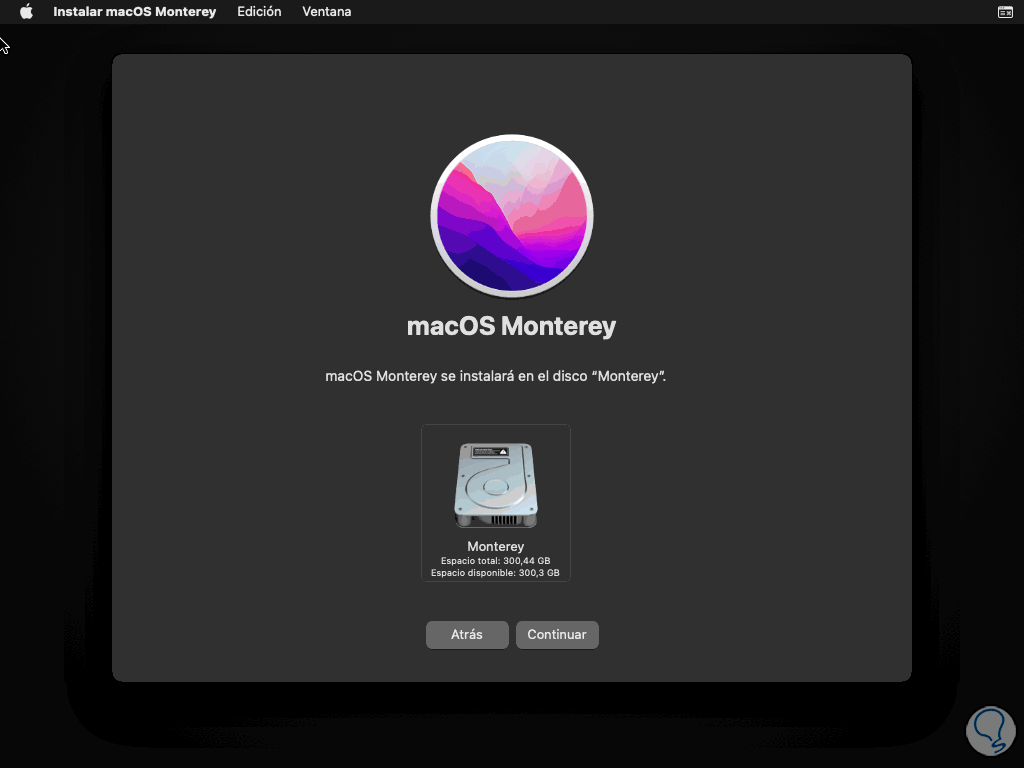The height and width of the screenshot is (768, 1024).
Task: Click the 'macOS Monterey' heading
Action: [511, 326]
